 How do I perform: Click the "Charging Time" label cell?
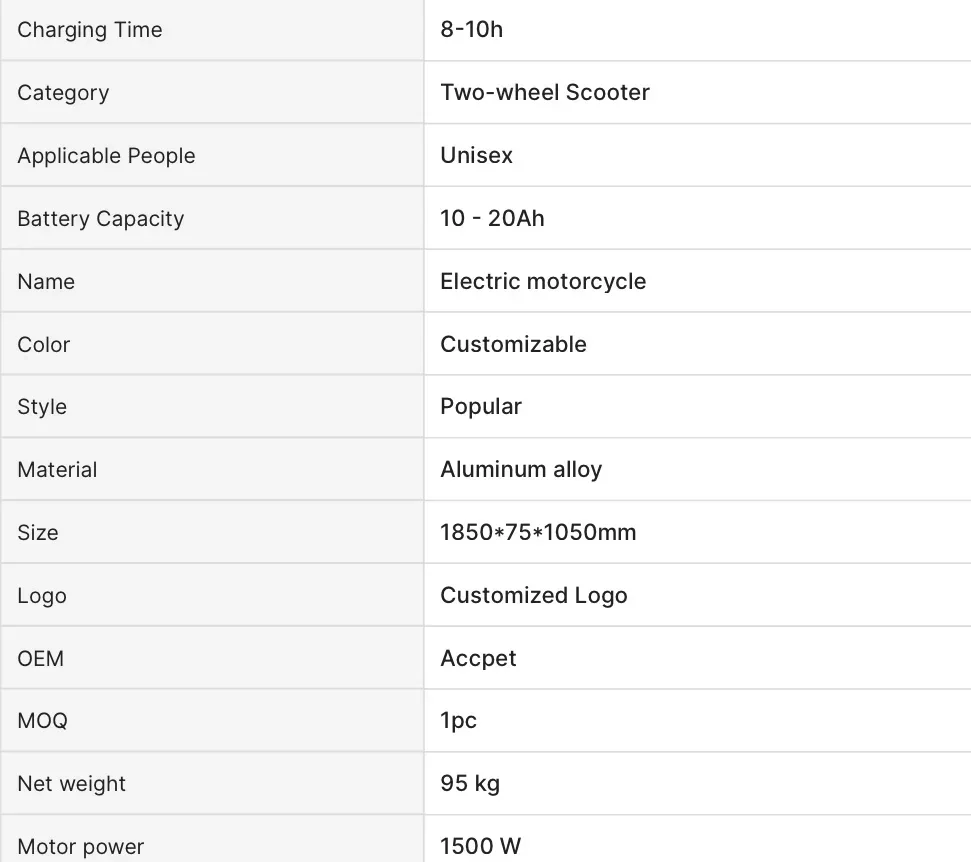(90, 30)
